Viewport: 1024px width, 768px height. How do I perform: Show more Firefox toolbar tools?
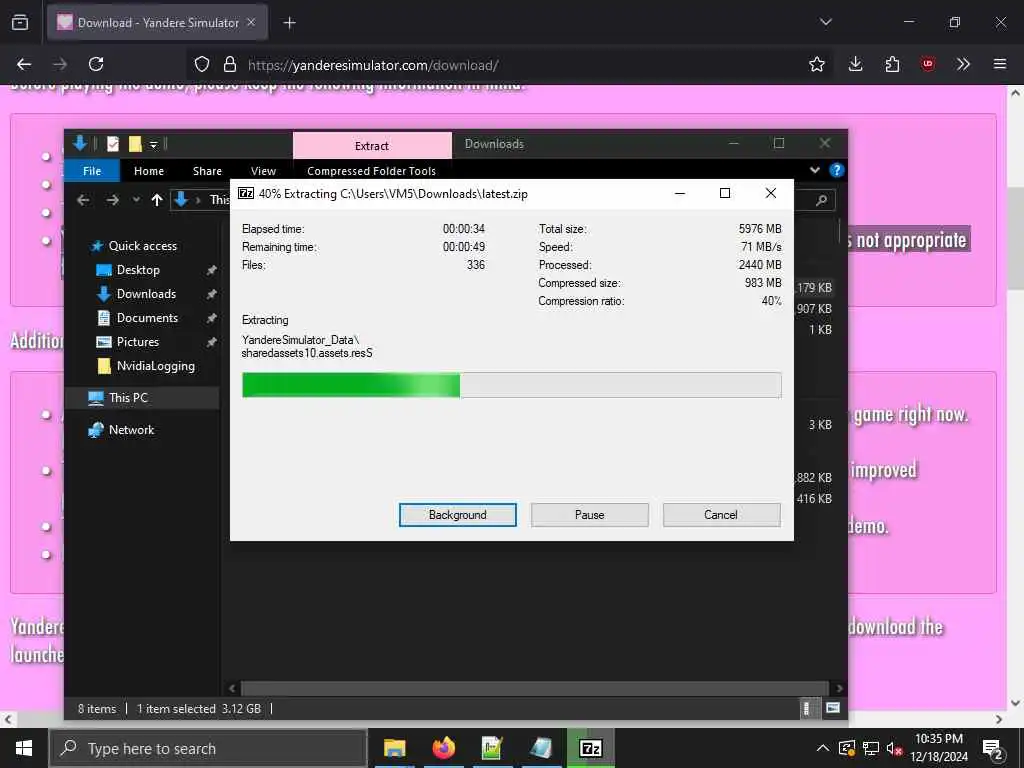(963, 64)
